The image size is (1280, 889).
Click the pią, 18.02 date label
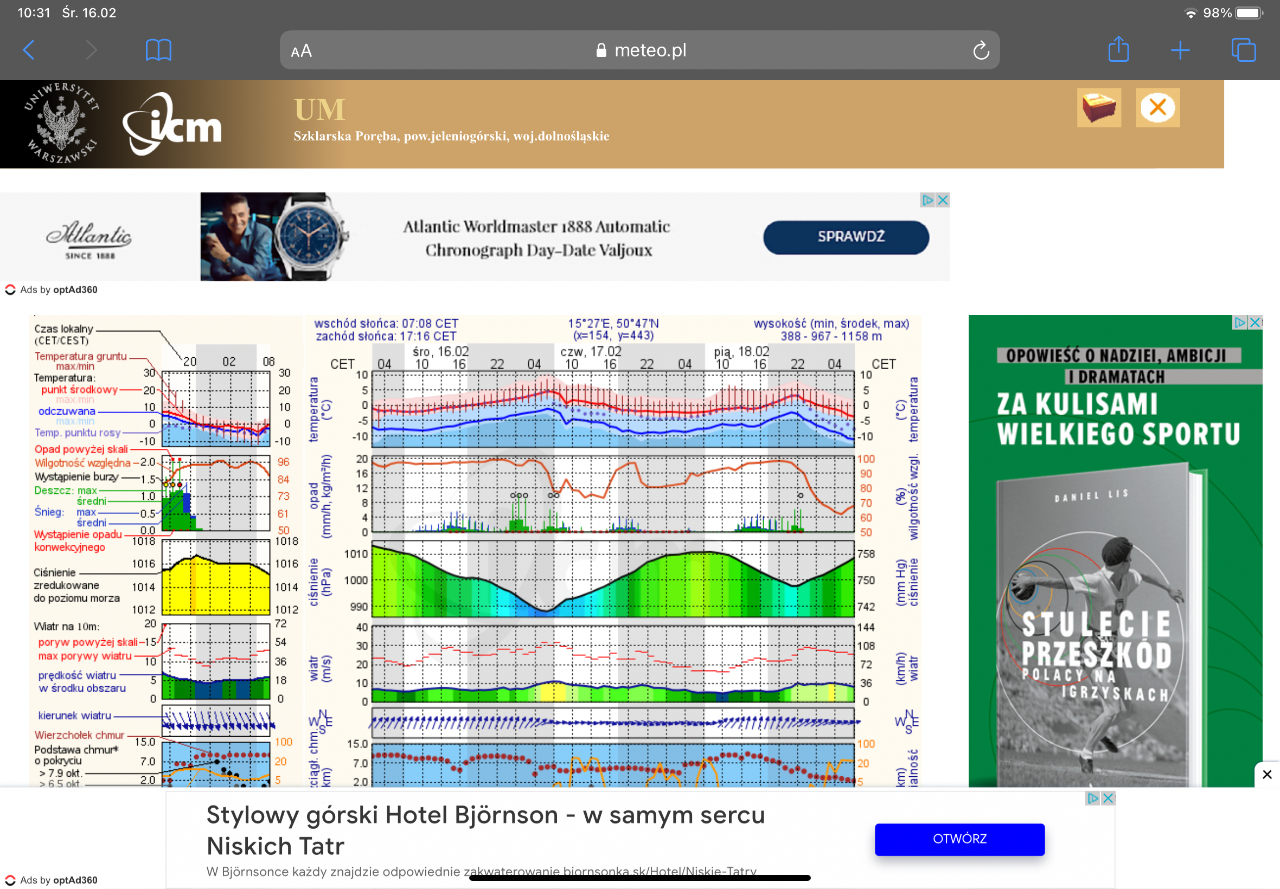tap(741, 352)
